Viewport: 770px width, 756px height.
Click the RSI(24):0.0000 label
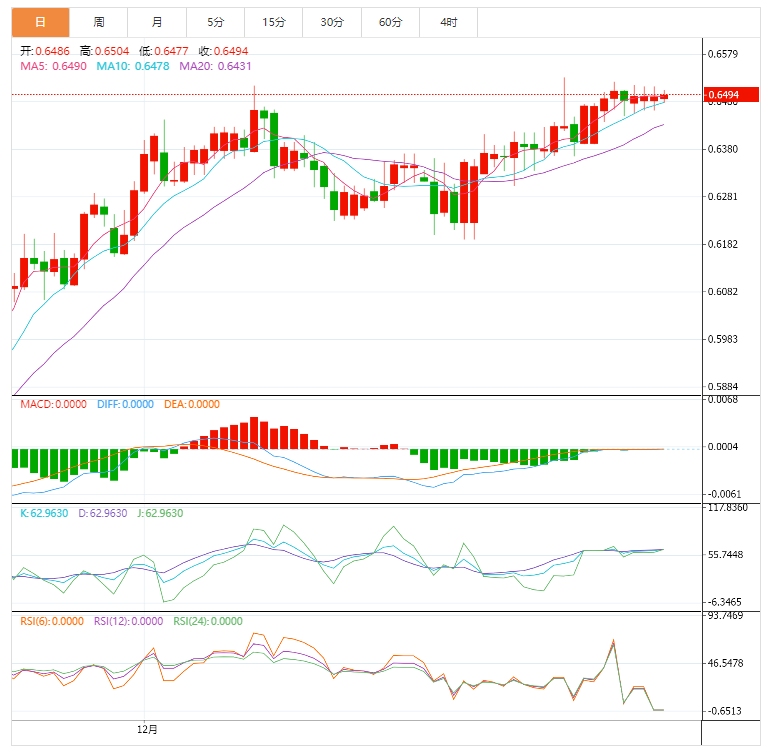point(208,621)
